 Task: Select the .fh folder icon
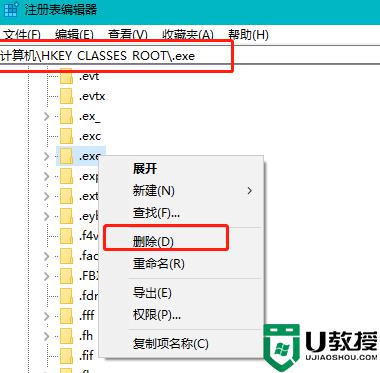66,335
